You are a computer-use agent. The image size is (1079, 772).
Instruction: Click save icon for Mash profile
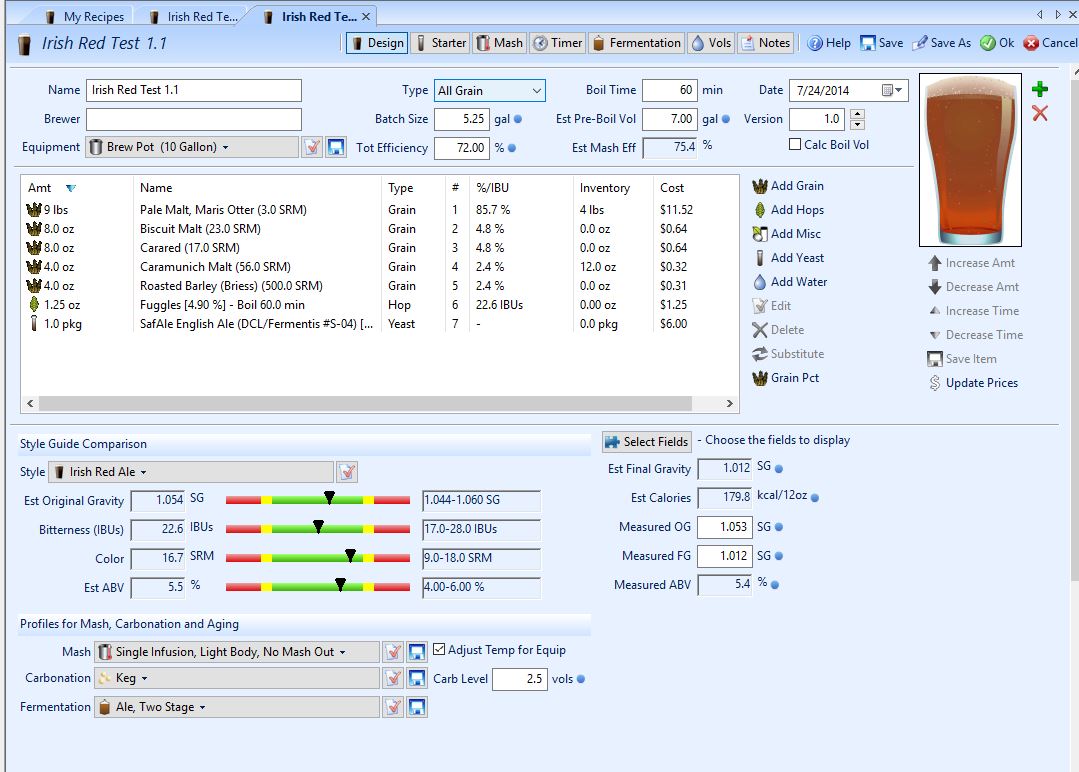tap(416, 652)
